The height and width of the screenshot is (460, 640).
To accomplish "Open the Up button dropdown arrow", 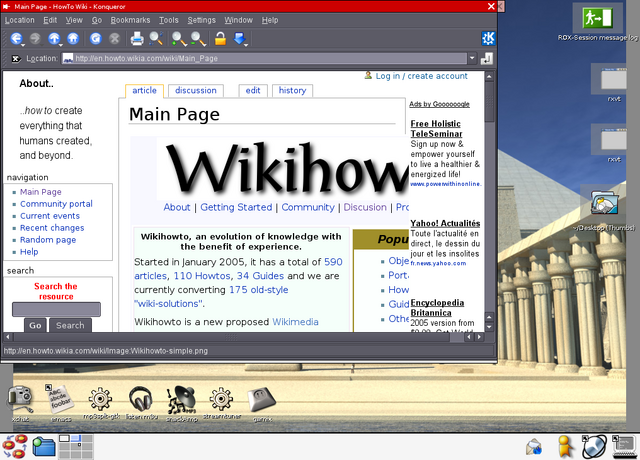I will pos(61,44).
